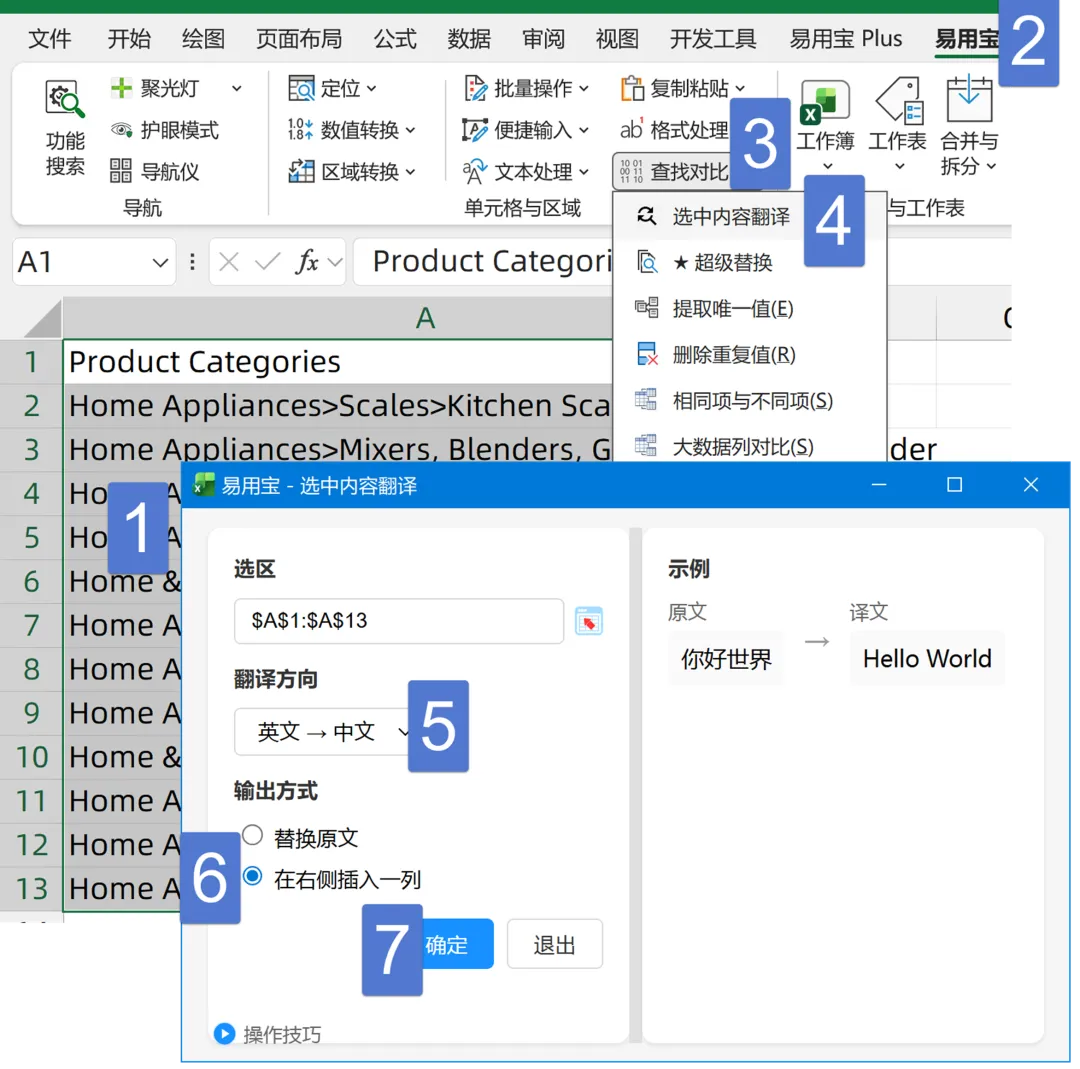
Task: Minimize the 选中内容翻译 dialog
Action: pos(879,485)
